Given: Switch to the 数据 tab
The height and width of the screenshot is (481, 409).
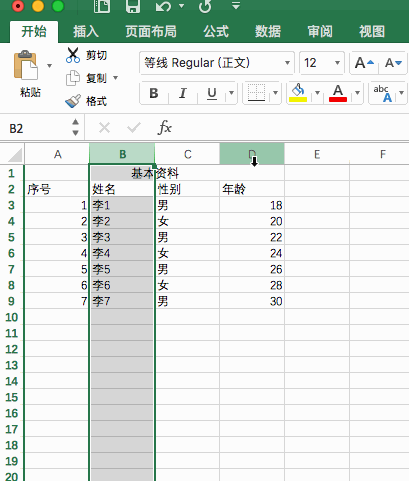Looking at the screenshot, I should click(x=268, y=32).
